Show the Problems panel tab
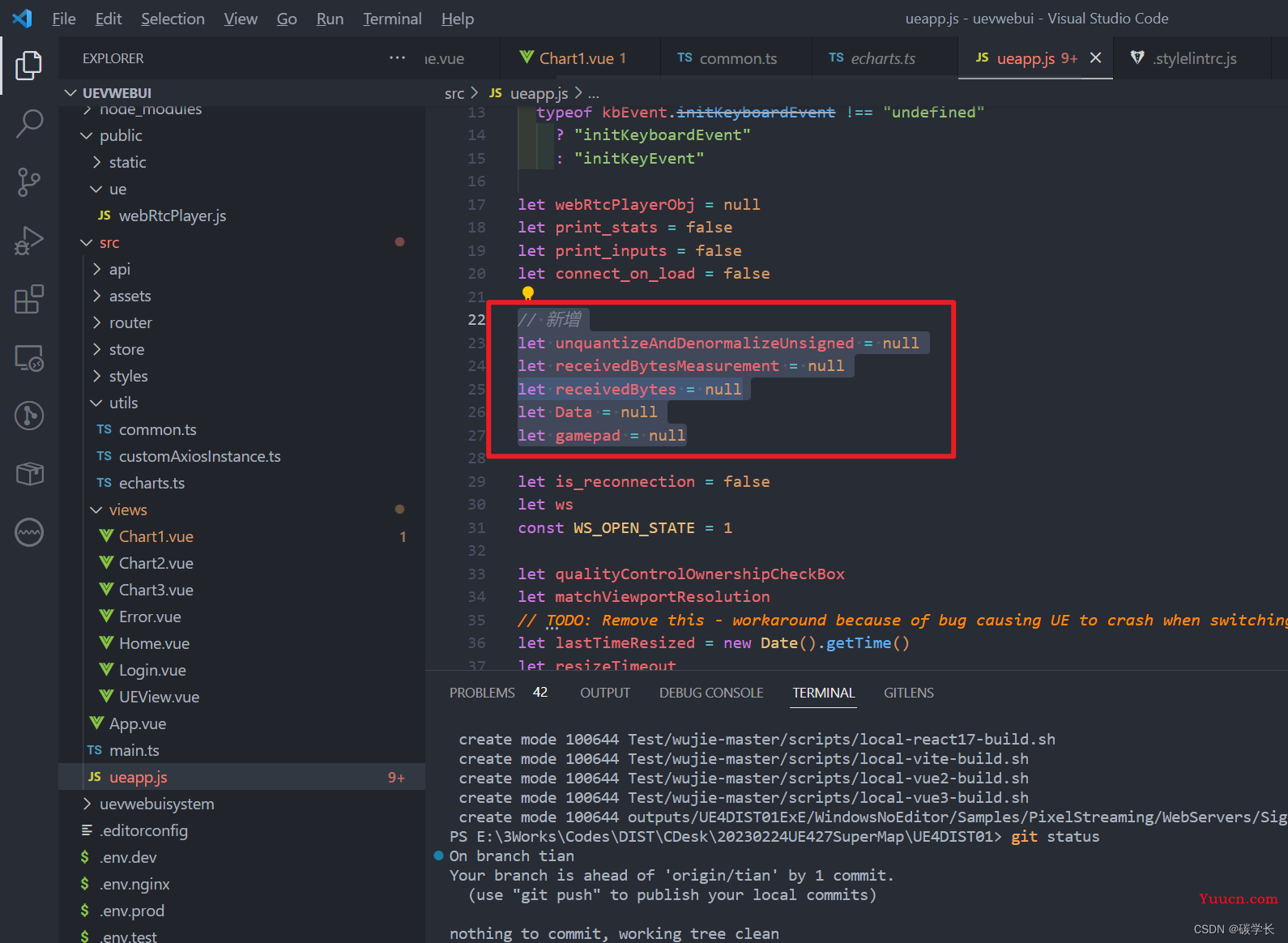Screen dimensions: 1288x943 pyautogui.click(x=482, y=693)
